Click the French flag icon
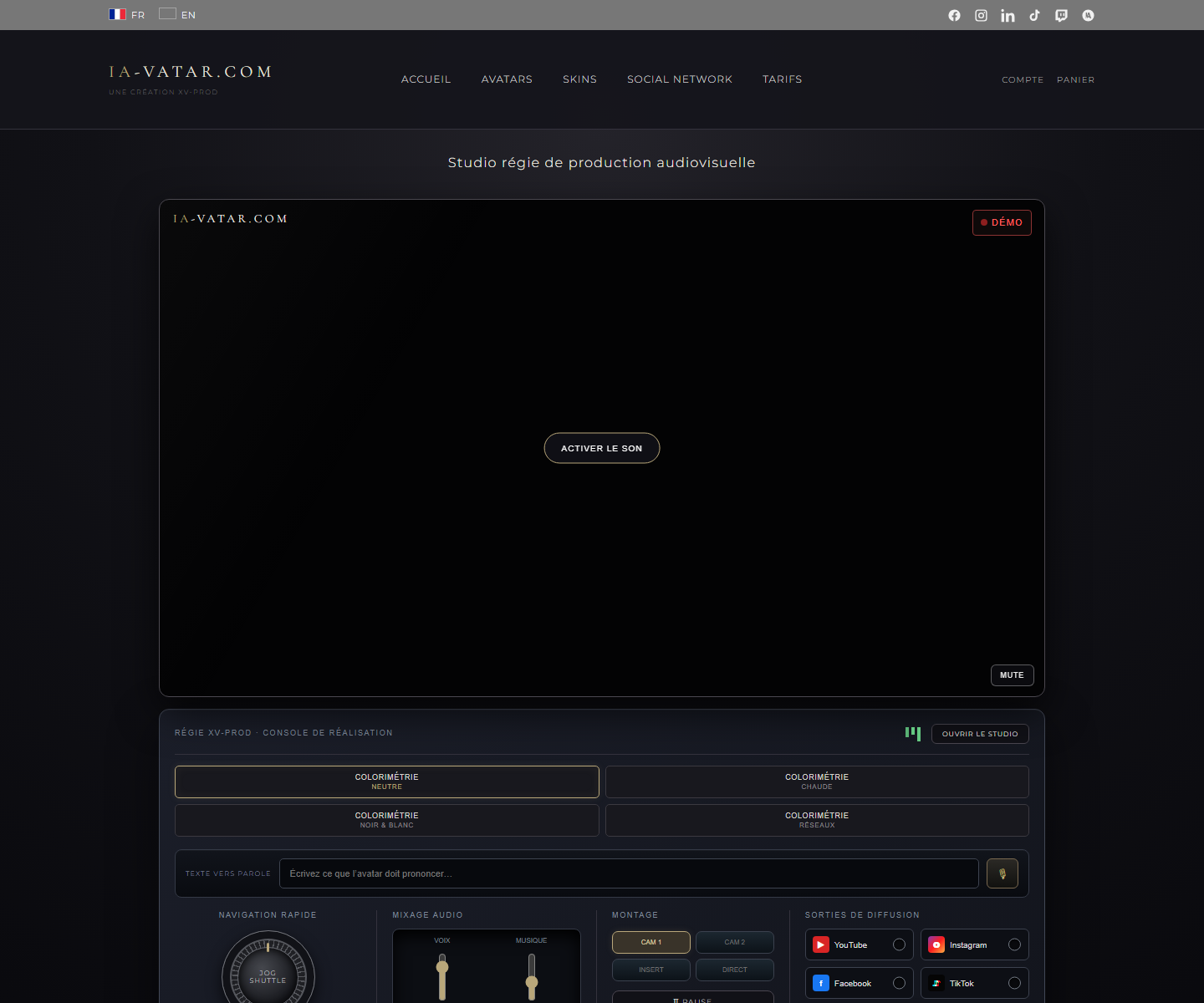1204x1003 pixels. coord(117,14)
